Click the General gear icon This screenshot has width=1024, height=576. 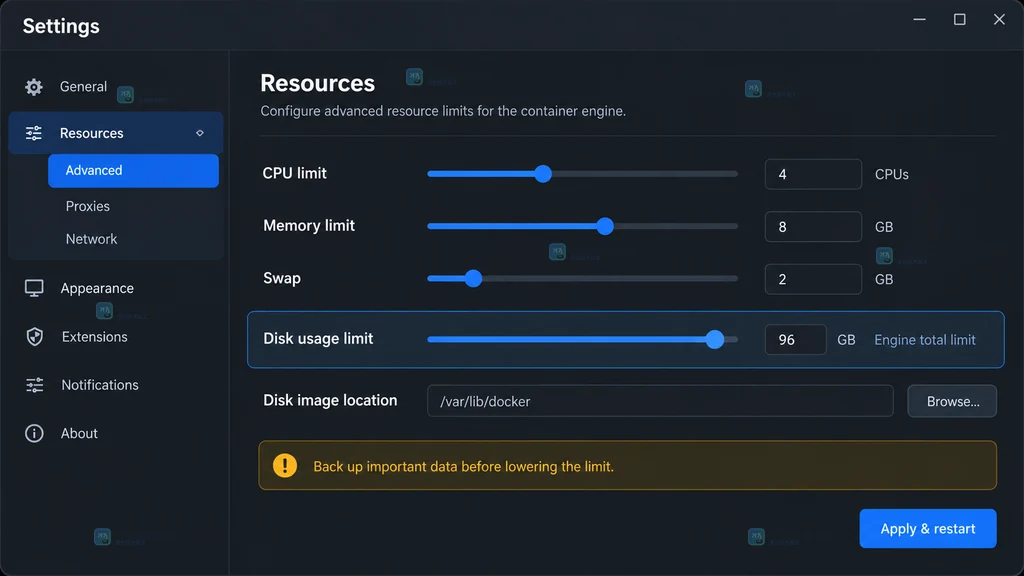[34, 87]
